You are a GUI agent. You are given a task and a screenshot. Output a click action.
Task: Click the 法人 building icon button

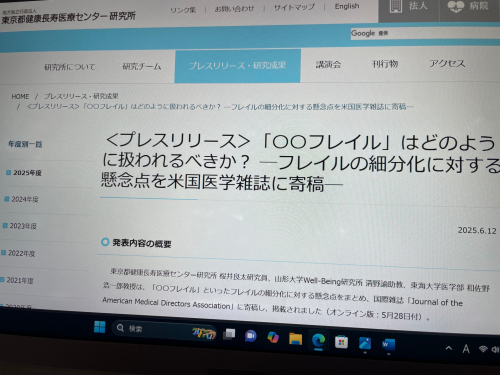click(409, 8)
